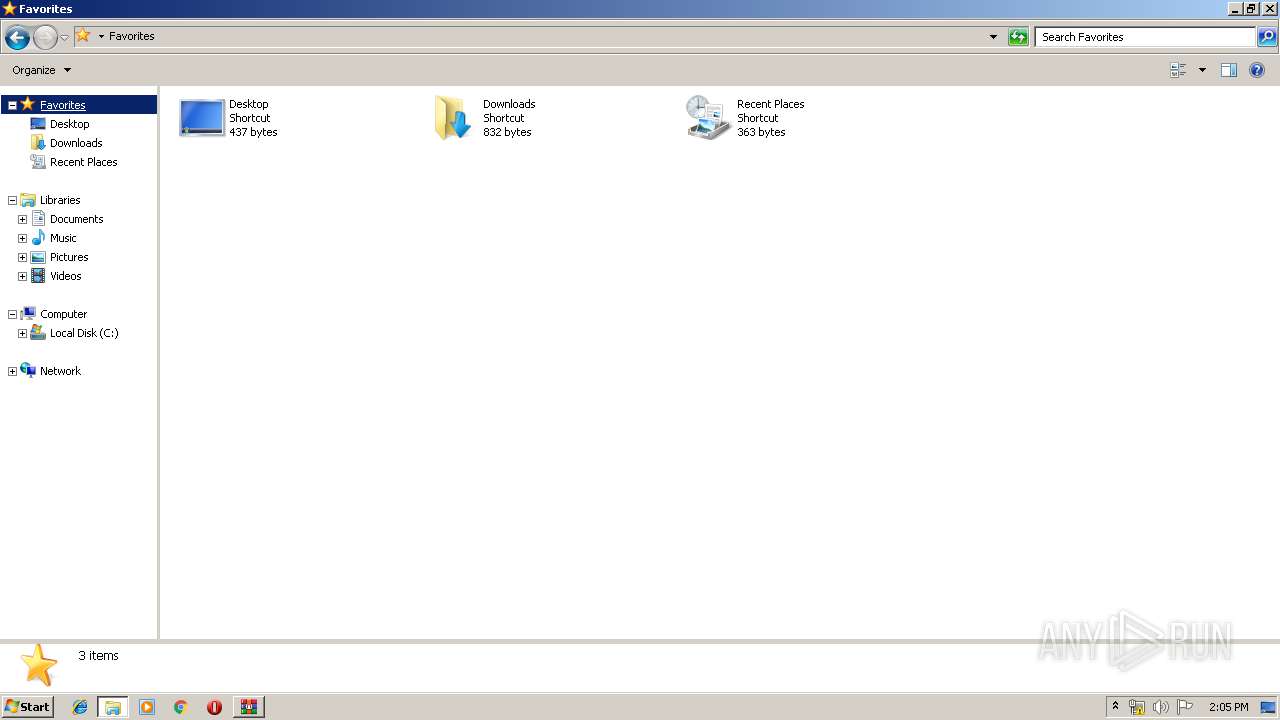The image size is (1280, 720).
Task: Click the Help question mark icon
Action: (1257, 70)
